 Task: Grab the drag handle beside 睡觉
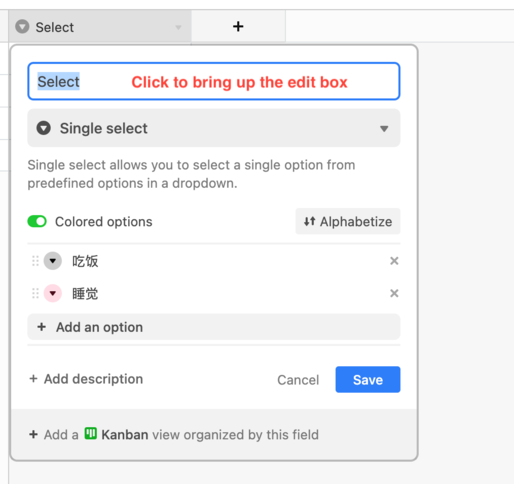[x=35, y=293]
